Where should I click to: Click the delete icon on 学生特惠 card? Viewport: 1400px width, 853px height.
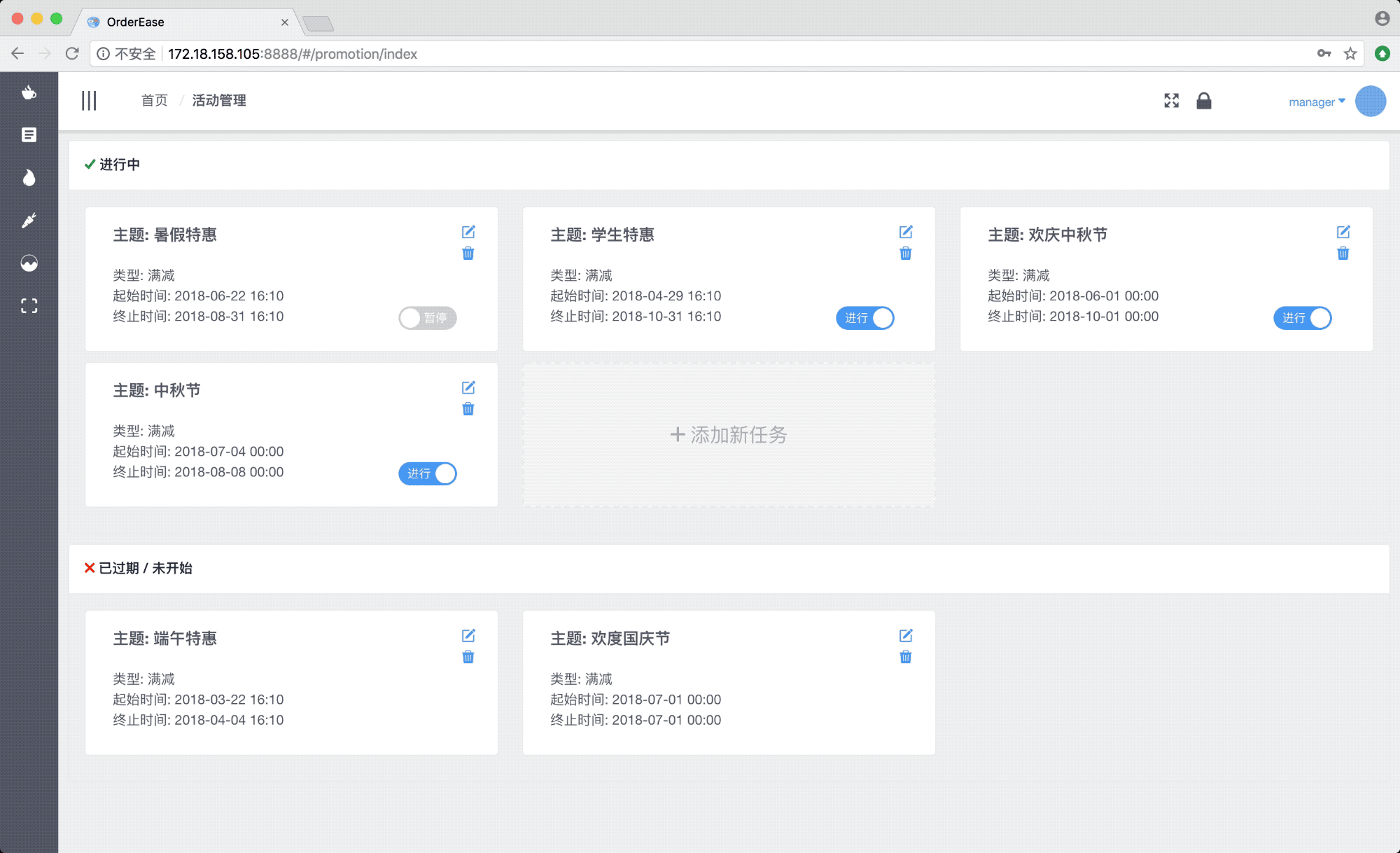pyautogui.click(x=906, y=253)
